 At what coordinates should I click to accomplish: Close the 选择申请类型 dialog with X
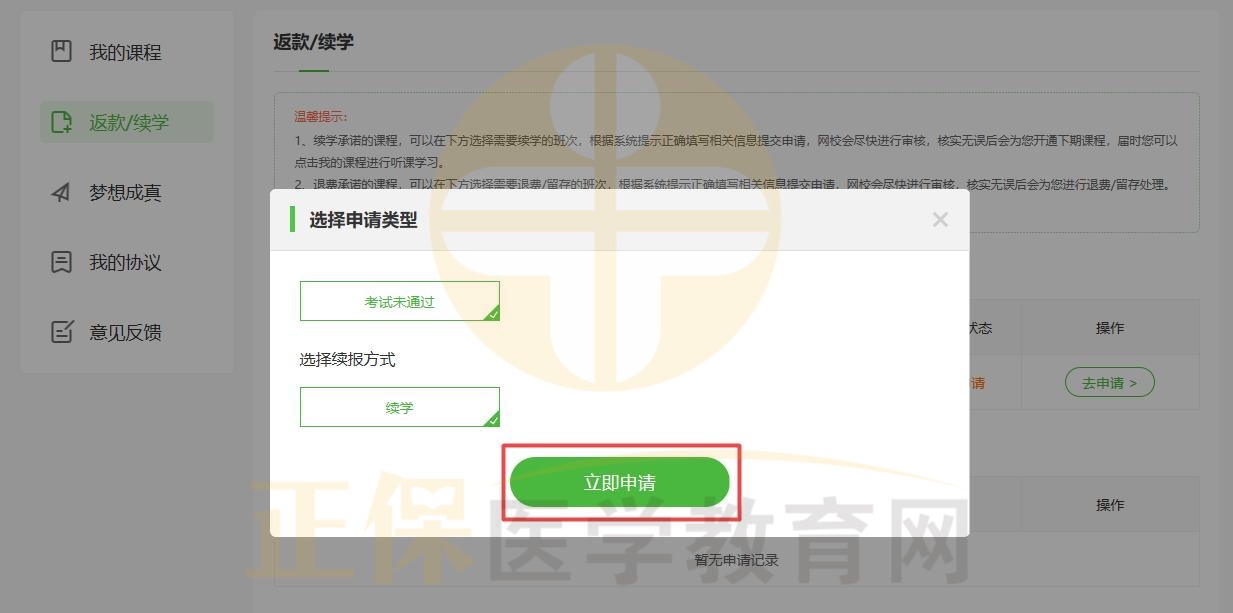940,220
